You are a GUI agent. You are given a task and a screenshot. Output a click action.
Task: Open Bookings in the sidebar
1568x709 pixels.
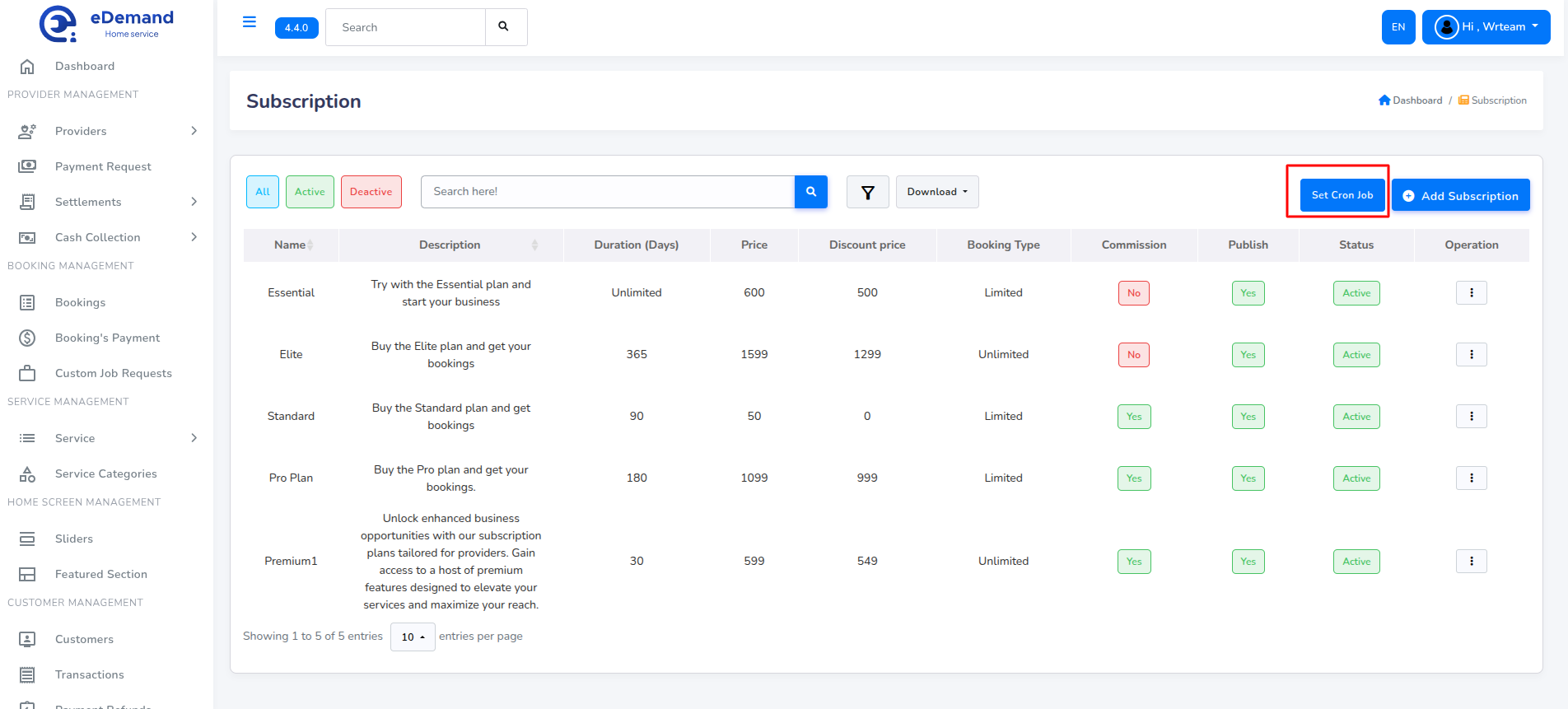click(80, 302)
